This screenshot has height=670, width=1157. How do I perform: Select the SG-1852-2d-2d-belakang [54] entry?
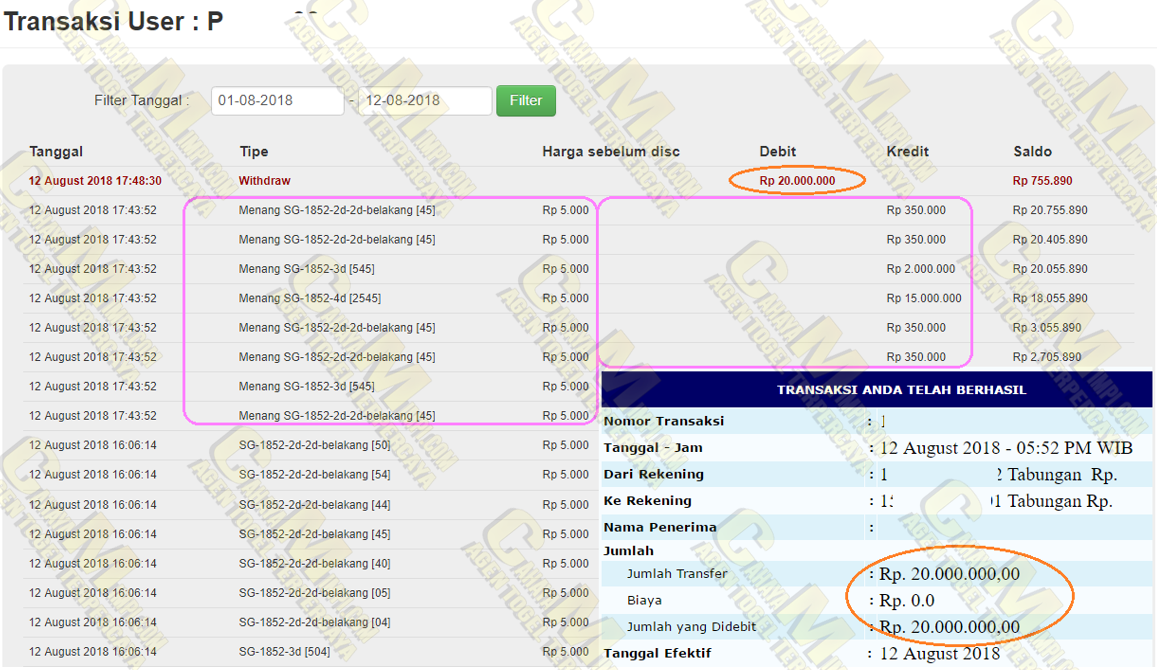[314, 475]
